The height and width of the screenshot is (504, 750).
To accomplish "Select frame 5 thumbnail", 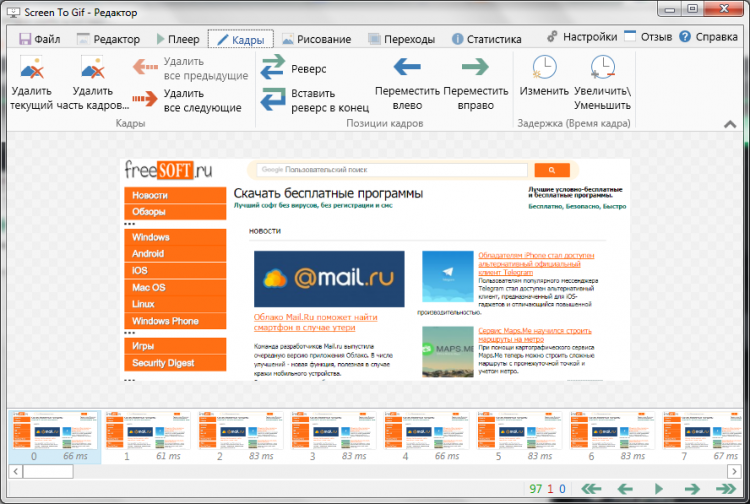I will pyautogui.click(x=519, y=430).
